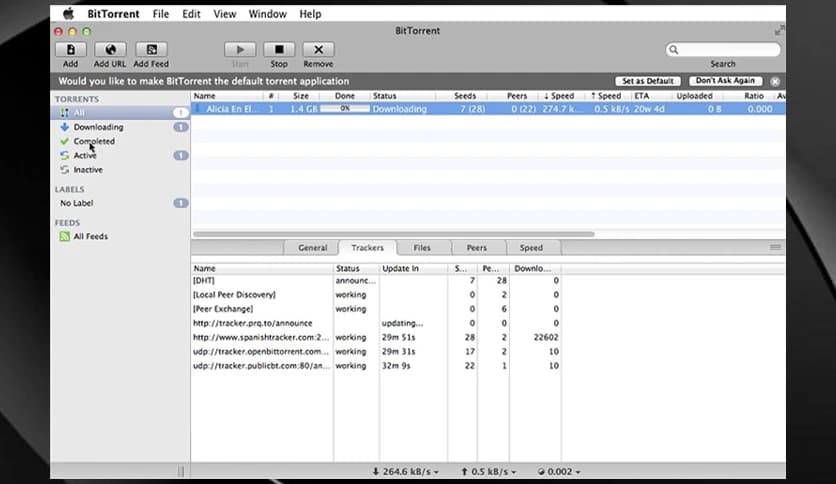The height and width of the screenshot is (484, 836).
Task: Open the View menu
Action: click(224, 14)
